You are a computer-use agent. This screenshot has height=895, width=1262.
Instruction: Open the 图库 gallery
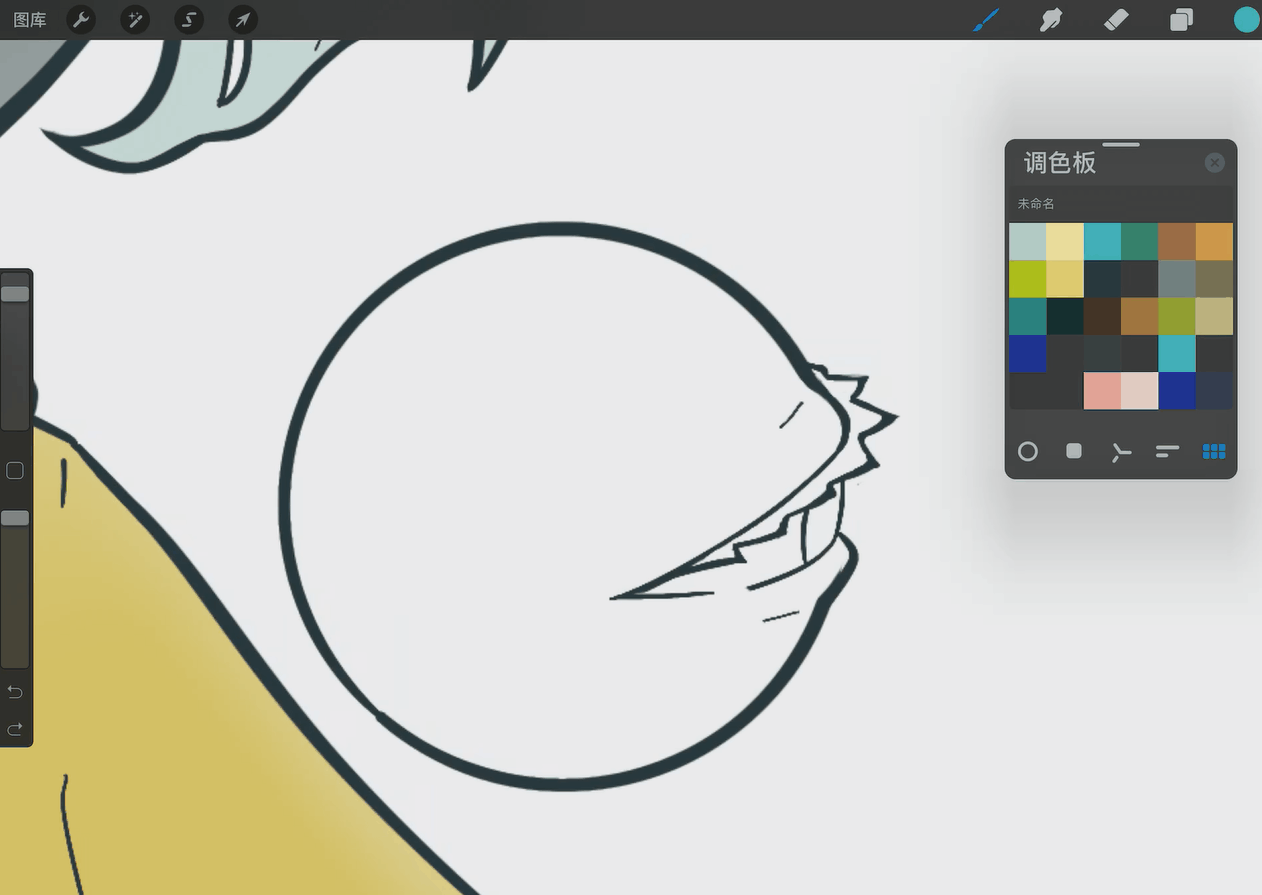coord(30,20)
